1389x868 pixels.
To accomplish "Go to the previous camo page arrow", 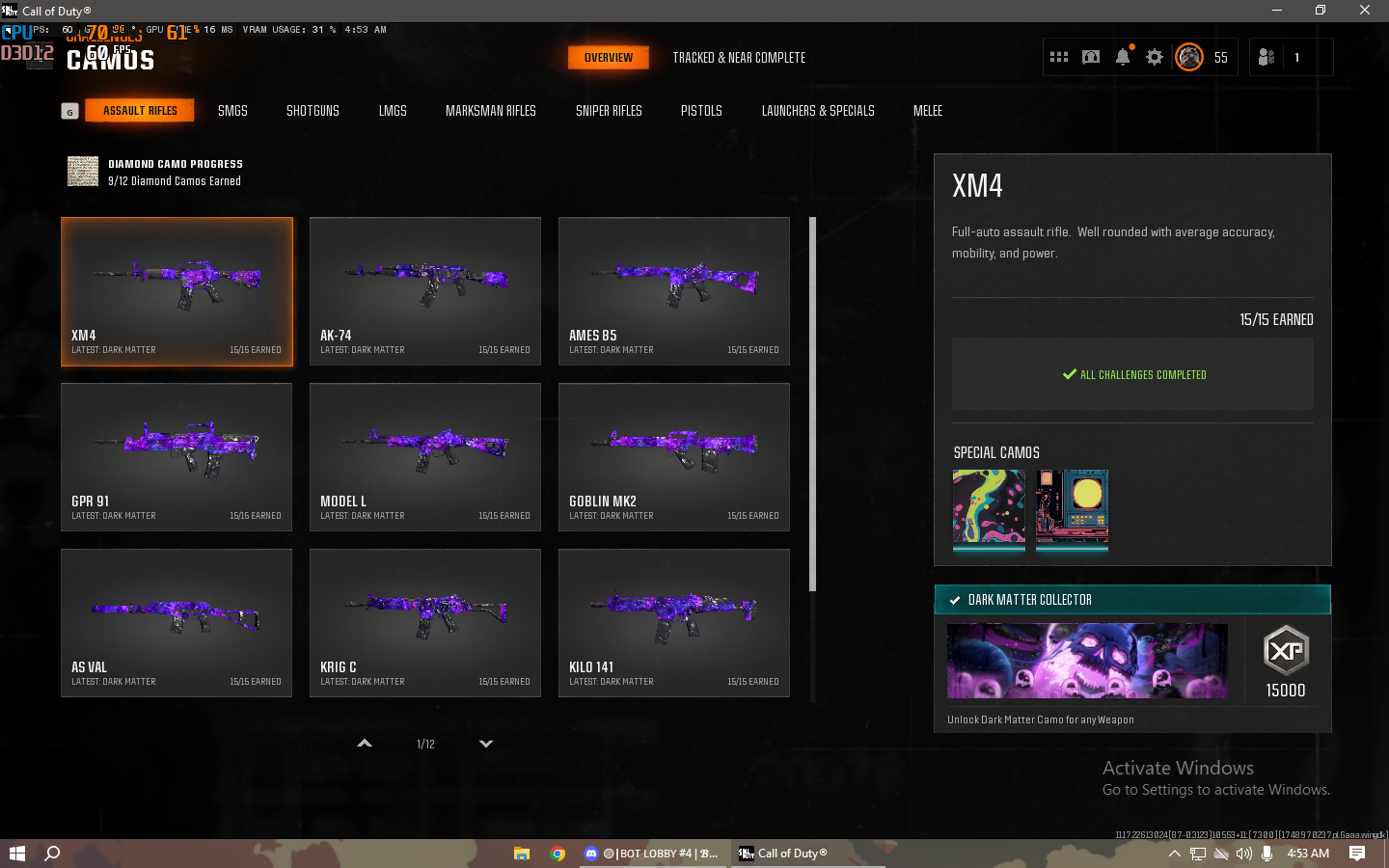I will pyautogui.click(x=365, y=744).
